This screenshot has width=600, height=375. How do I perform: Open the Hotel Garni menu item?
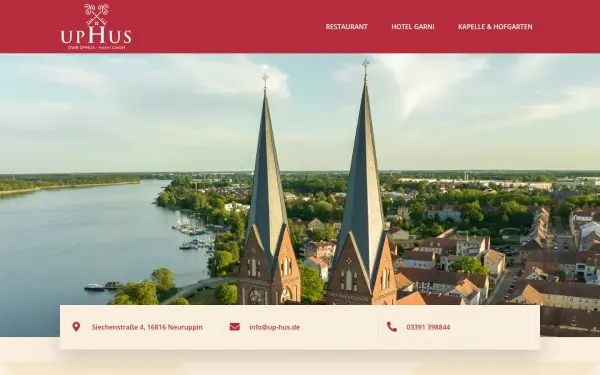tap(413, 27)
